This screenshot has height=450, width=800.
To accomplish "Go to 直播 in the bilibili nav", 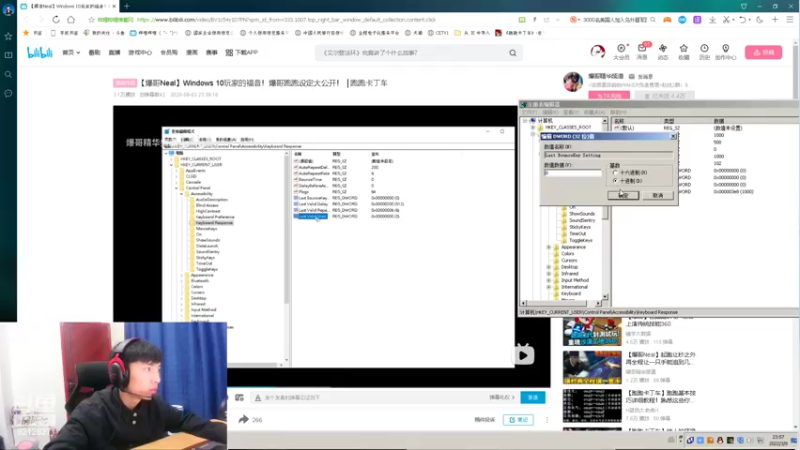I will tap(114, 53).
